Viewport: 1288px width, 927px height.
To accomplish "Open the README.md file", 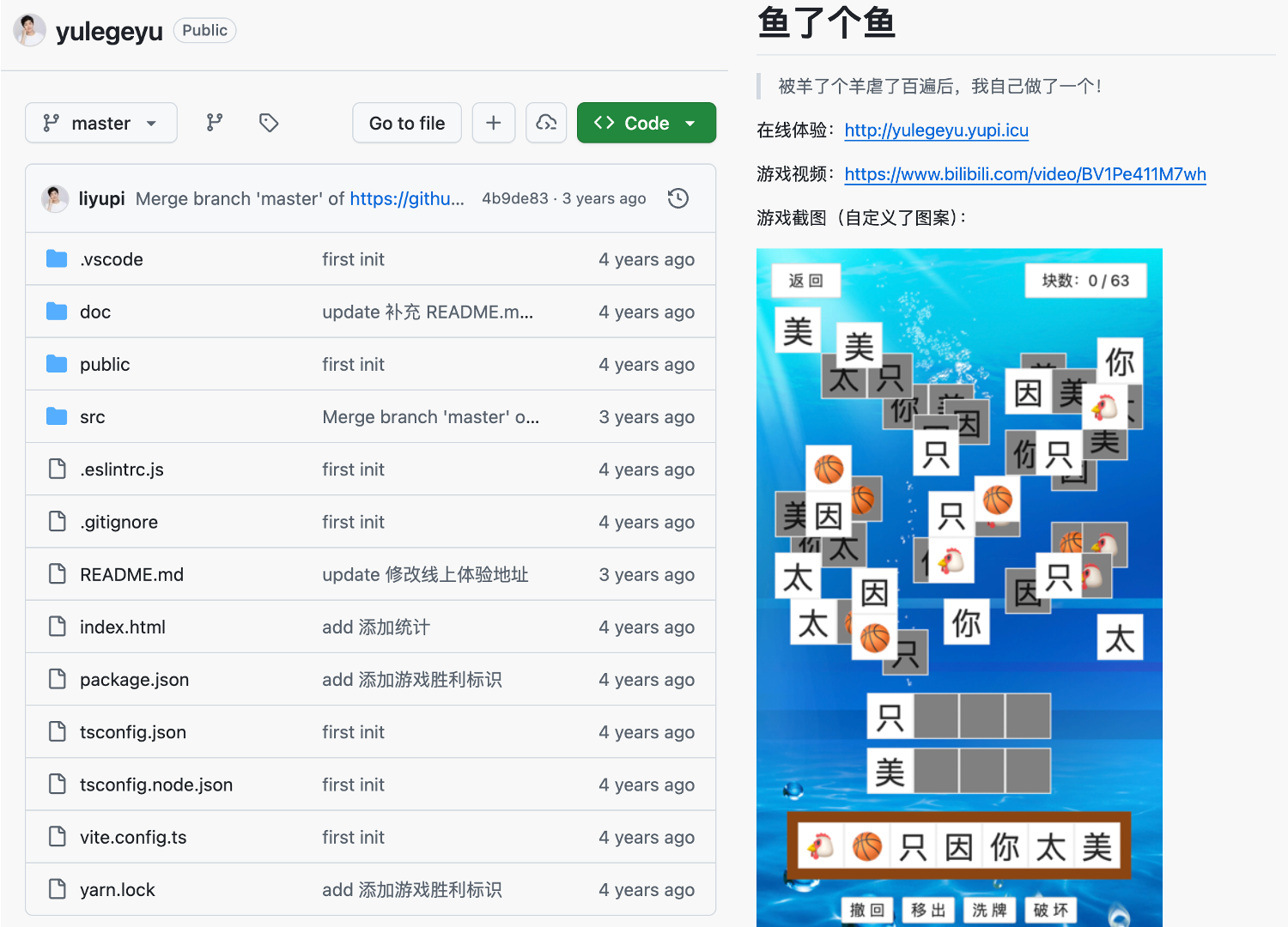I will (x=131, y=574).
